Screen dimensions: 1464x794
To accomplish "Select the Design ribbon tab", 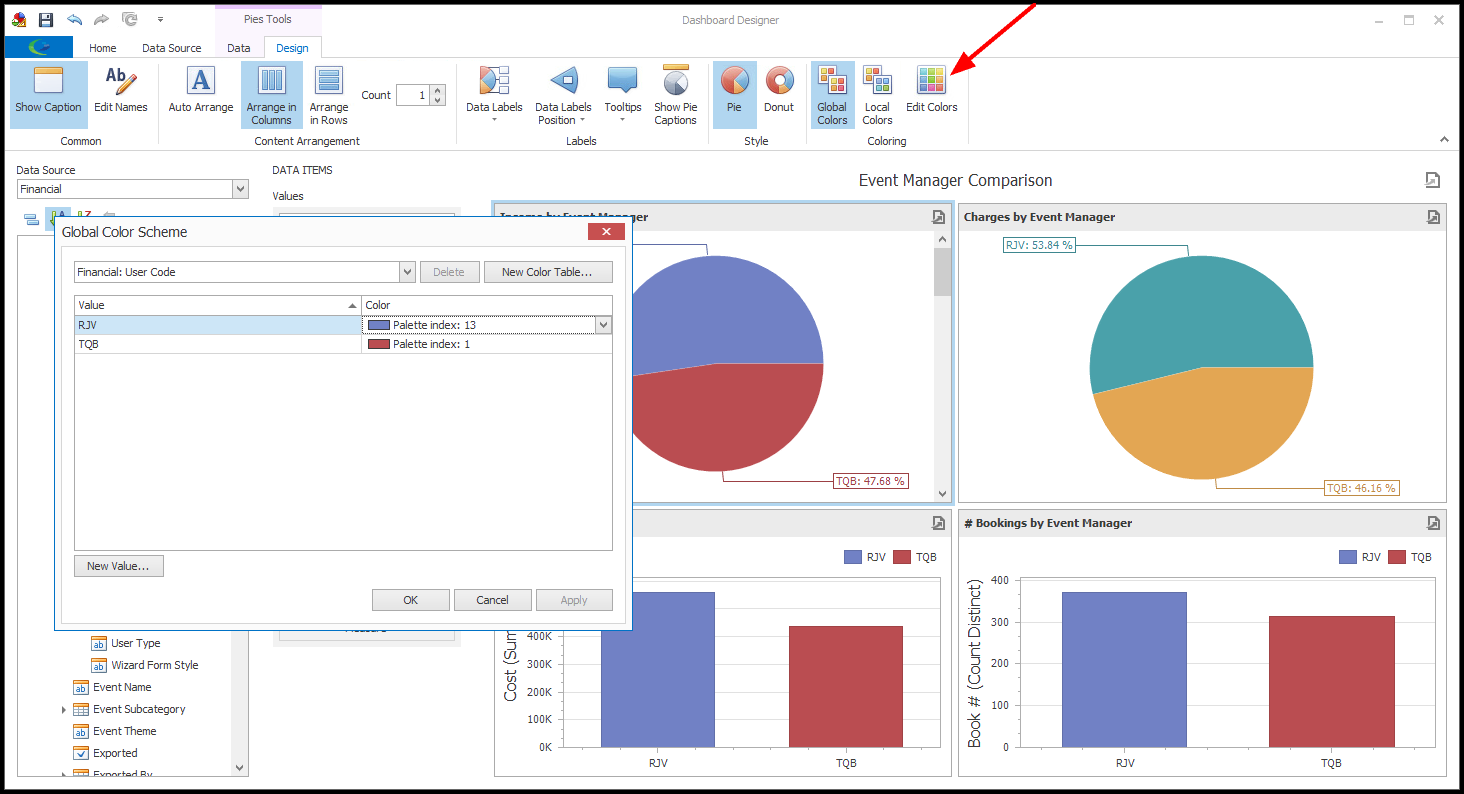I will [293, 48].
